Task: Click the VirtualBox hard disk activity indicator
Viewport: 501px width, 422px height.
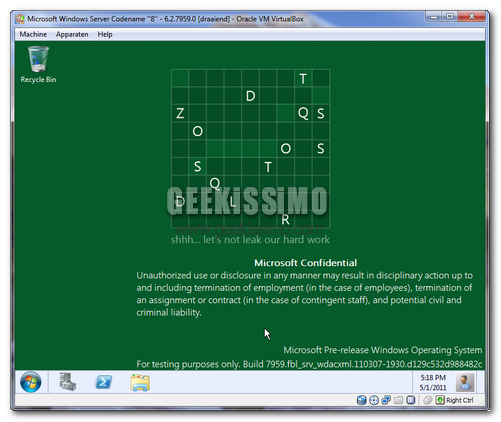Action: [x=361, y=400]
